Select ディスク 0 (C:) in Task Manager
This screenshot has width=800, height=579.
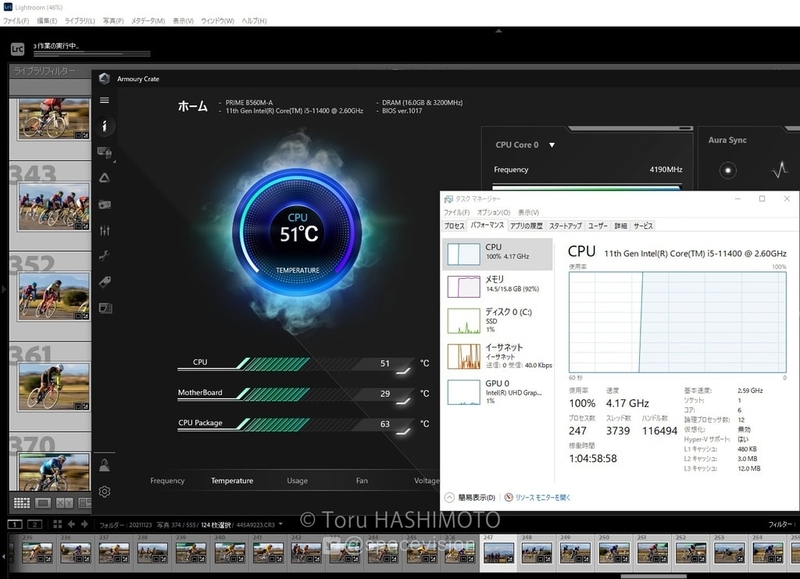pos(498,320)
